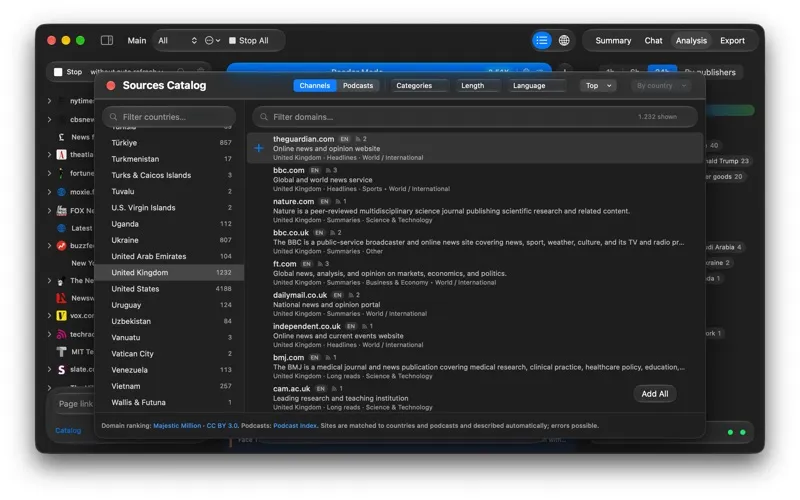This screenshot has width=800, height=500.
Task: Click the slate.com S icon in the sidebar
Action: click(x=61, y=369)
